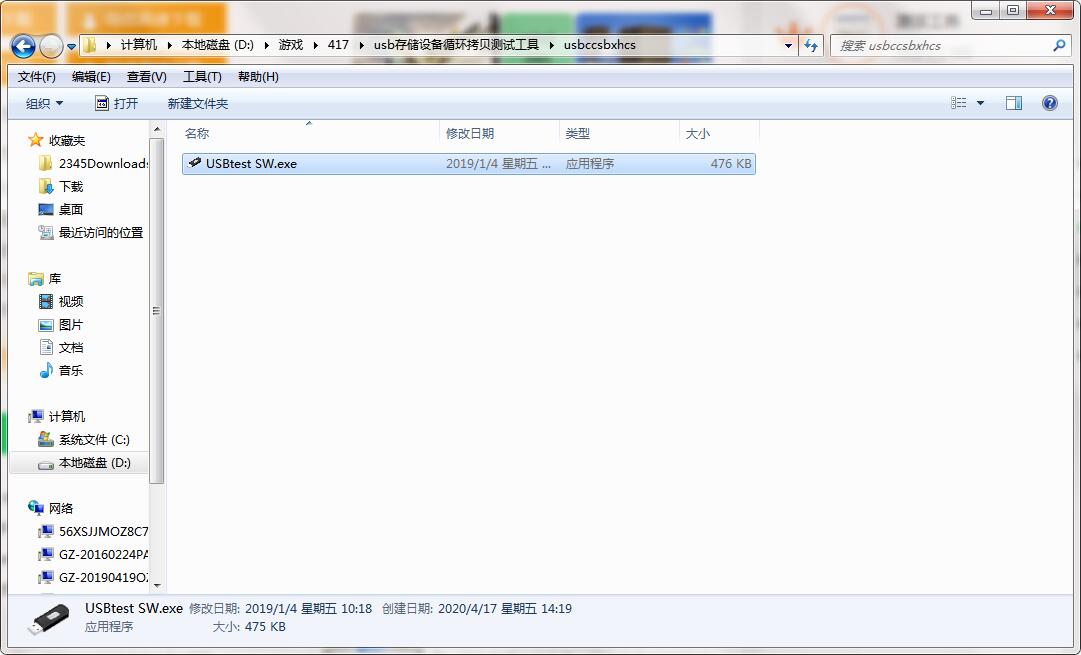The width and height of the screenshot is (1081, 655).
Task: Select 游戏 breadcrumb segment
Action: (291, 45)
